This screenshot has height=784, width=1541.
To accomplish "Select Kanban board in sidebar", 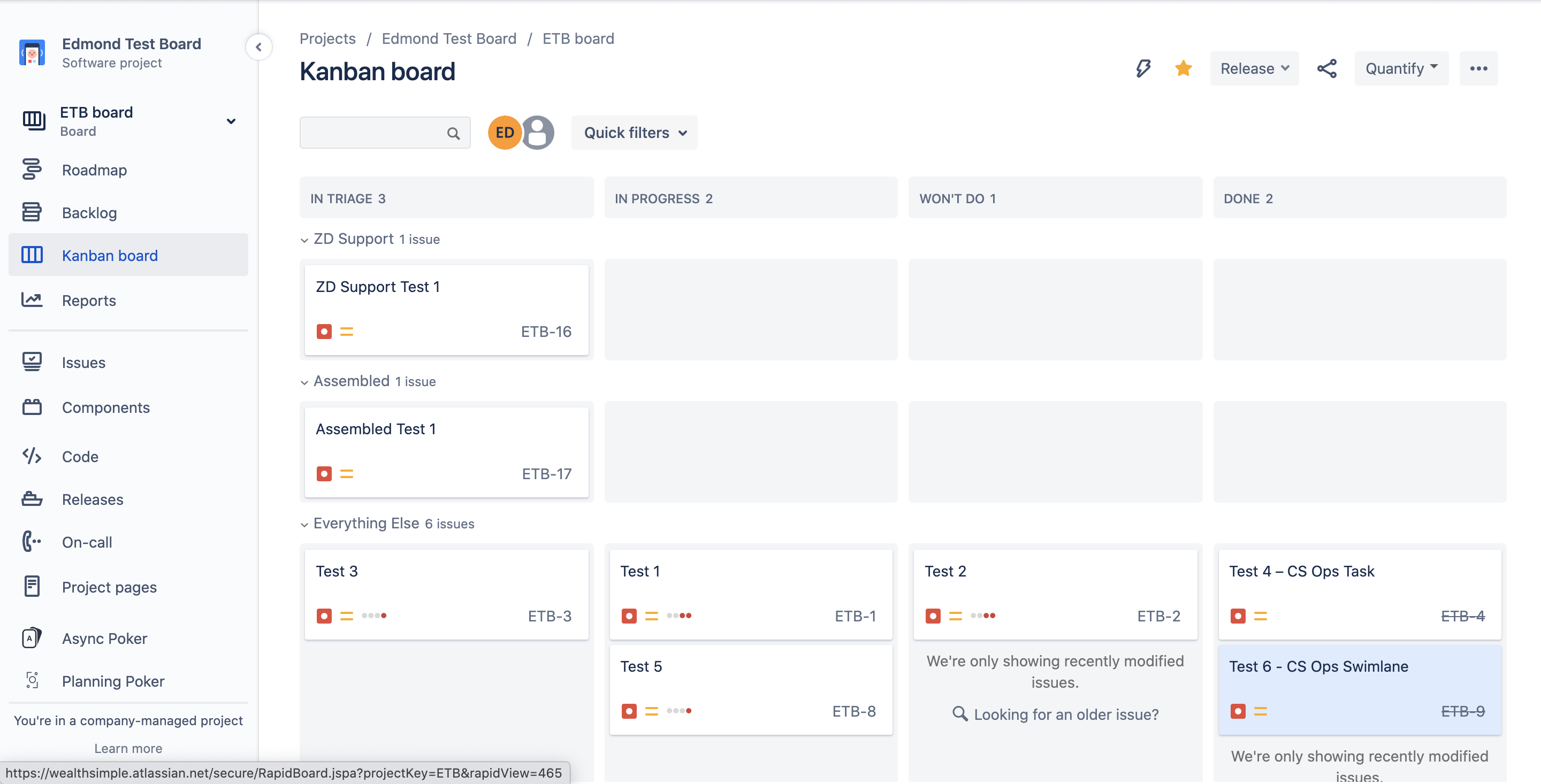I will pyautogui.click(x=128, y=255).
